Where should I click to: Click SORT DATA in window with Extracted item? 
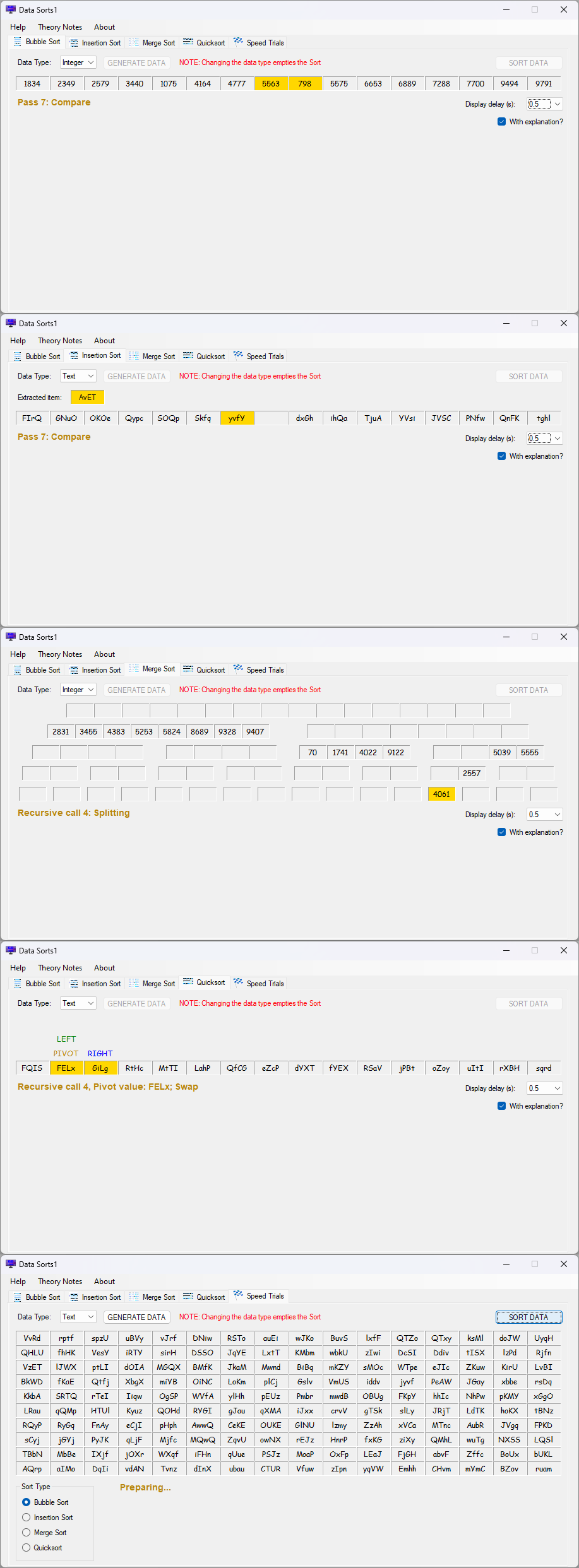coord(528,376)
